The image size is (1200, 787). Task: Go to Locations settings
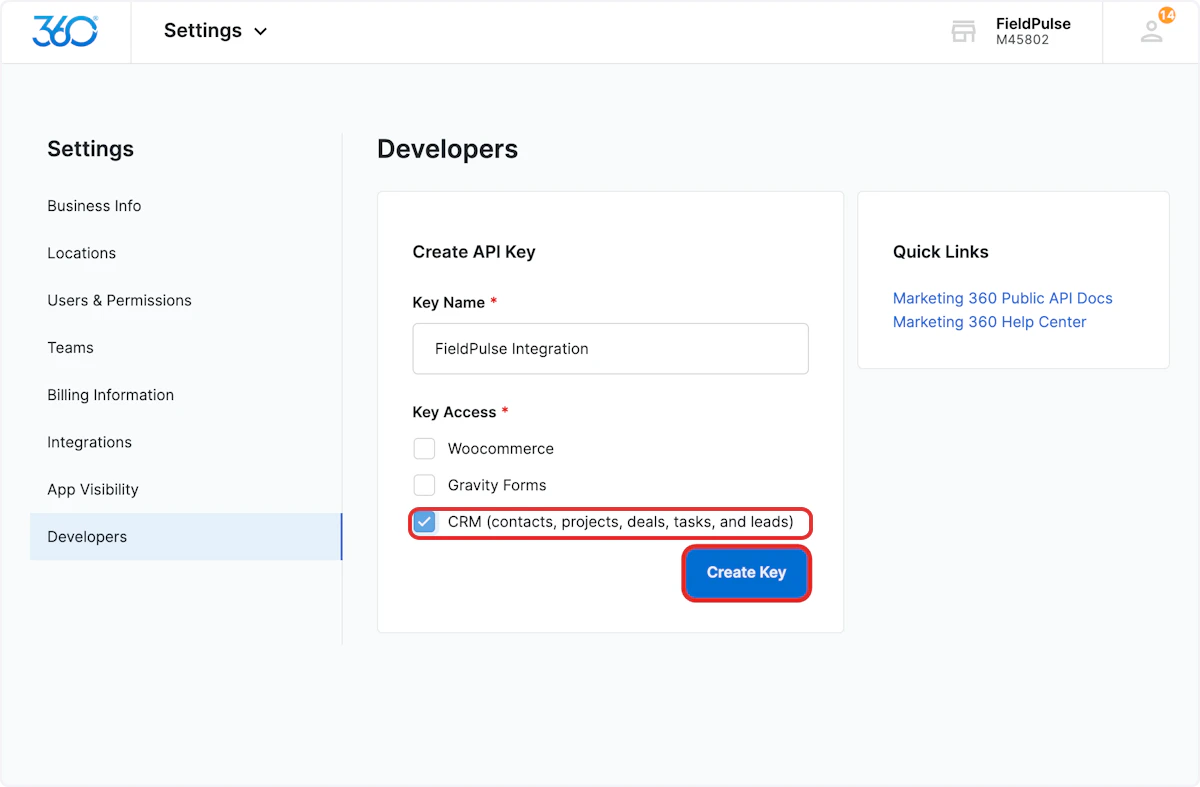[x=82, y=253]
